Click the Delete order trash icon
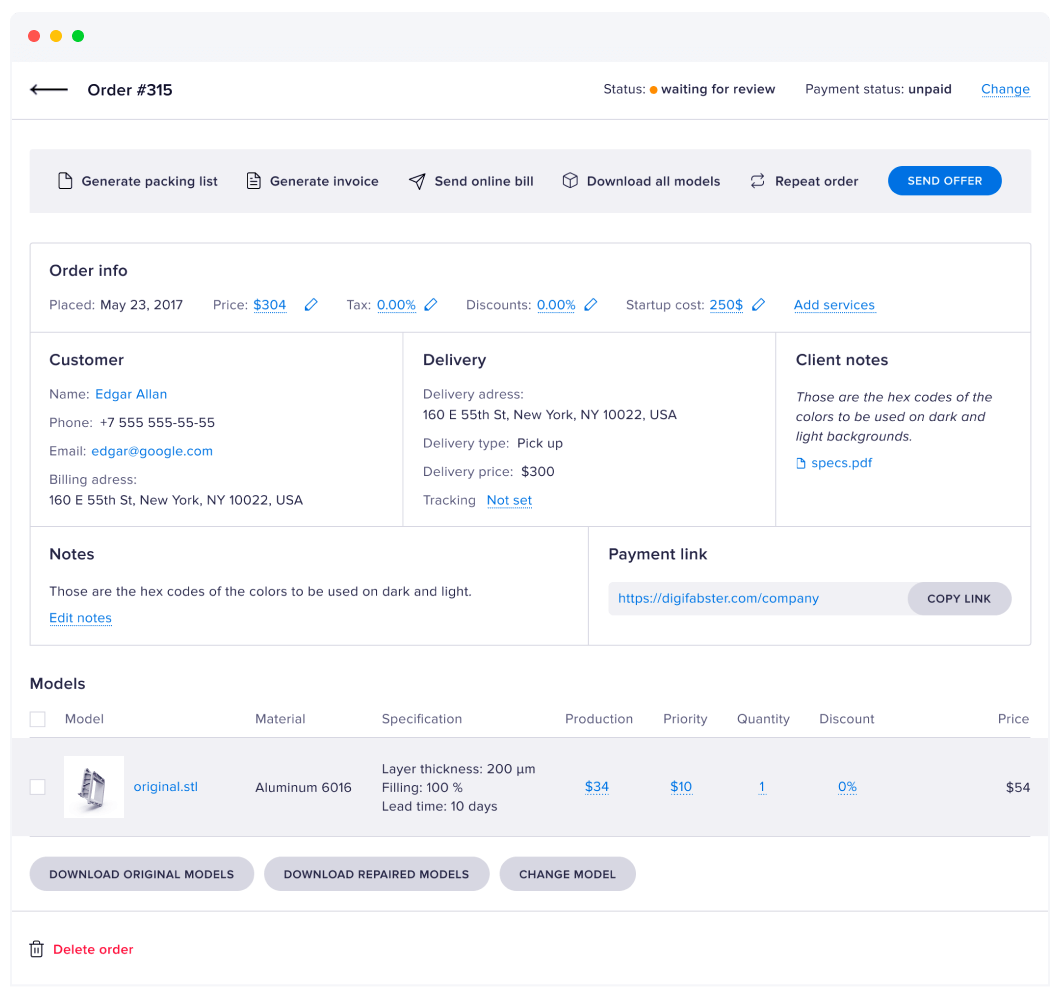 click(37, 949)
